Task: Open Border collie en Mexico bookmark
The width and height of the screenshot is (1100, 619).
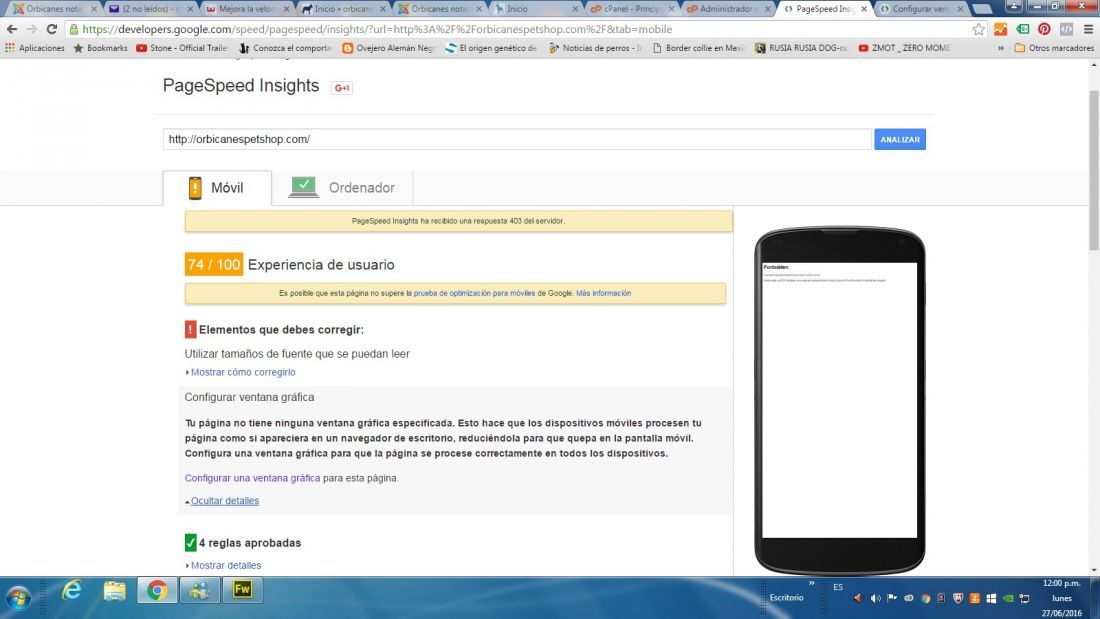Action: (699, 48)
